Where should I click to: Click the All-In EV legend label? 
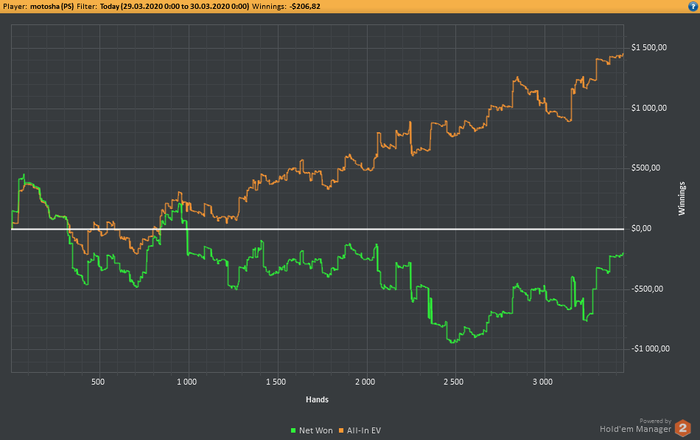click(364, 431)
